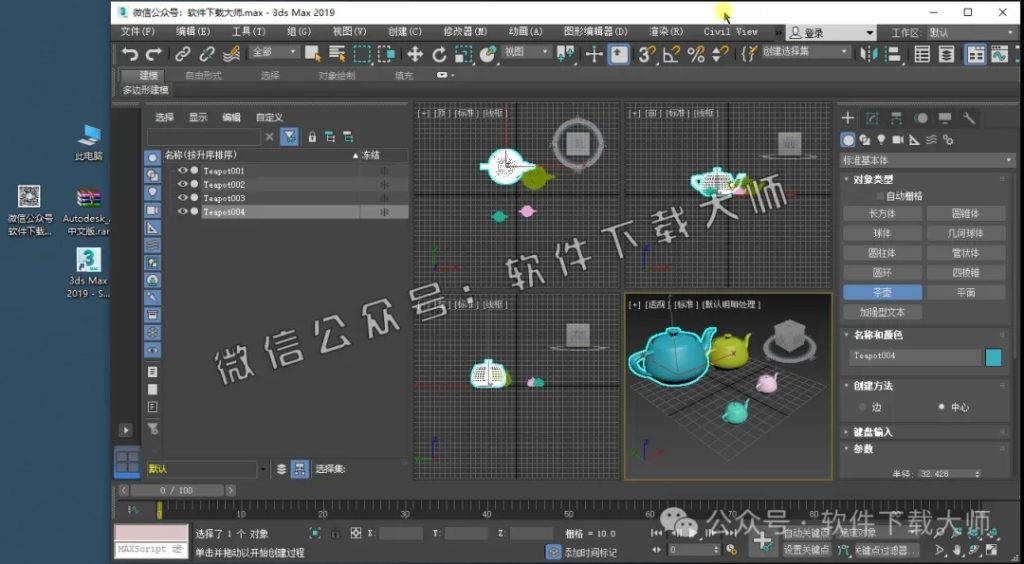Click the 球体 sphere button
1024x564 pixels.
click(882, 233)
